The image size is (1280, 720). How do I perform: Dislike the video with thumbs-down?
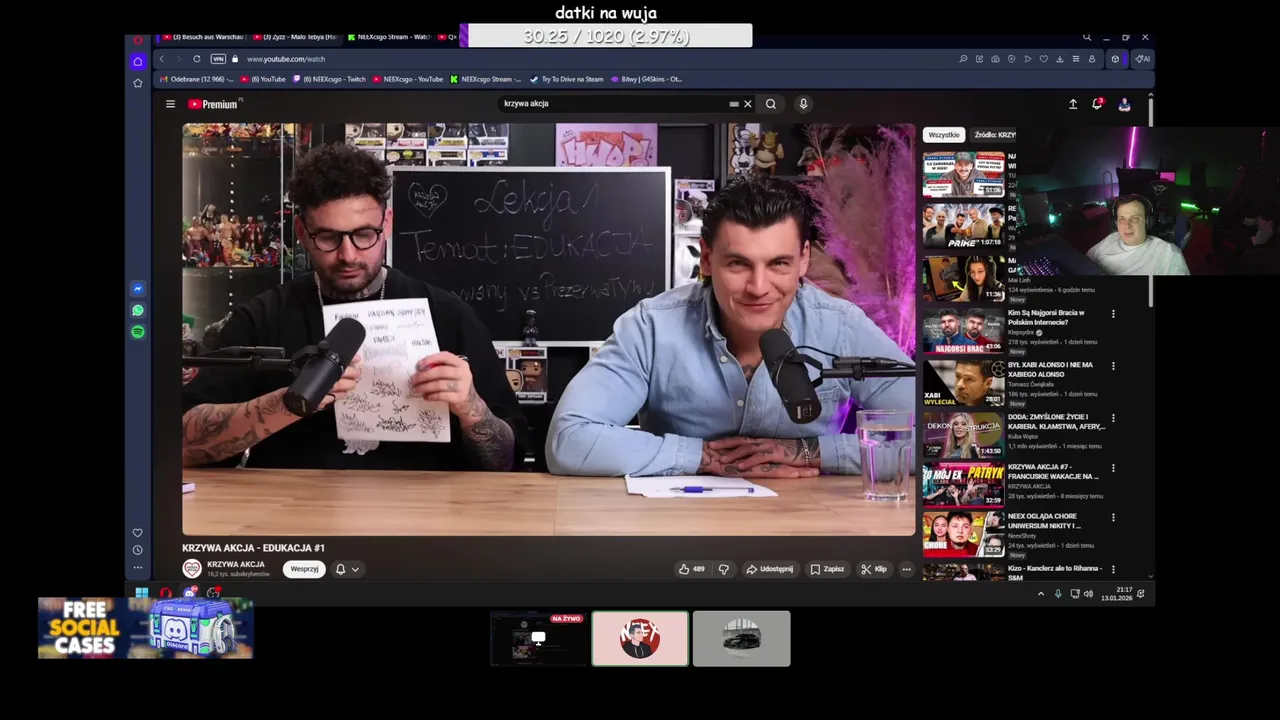tap(724, 569)
